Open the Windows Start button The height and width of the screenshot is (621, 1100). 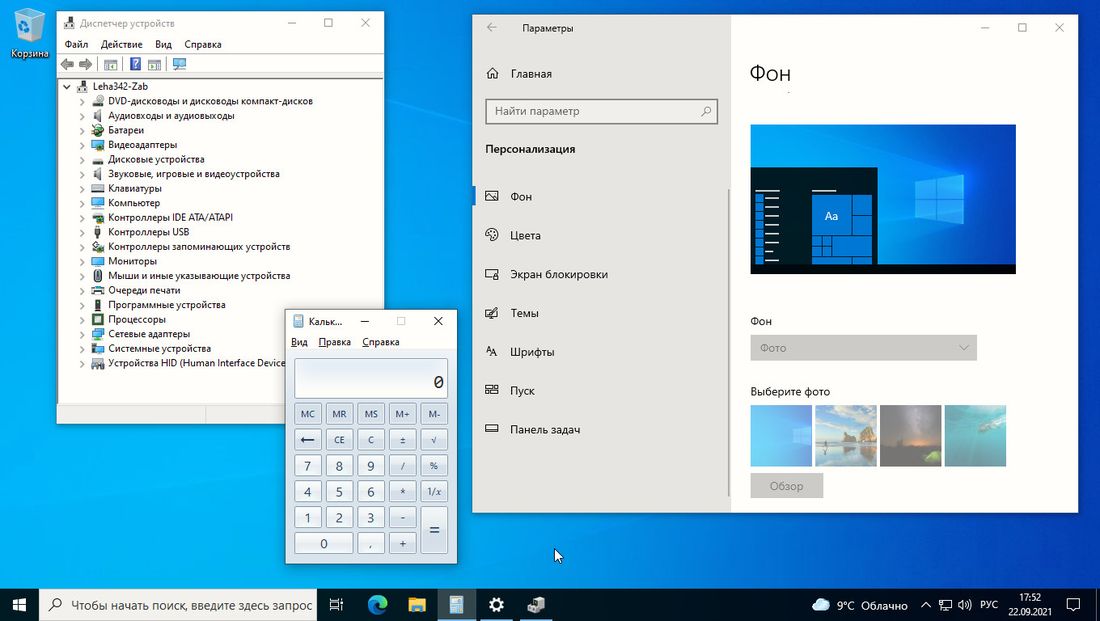pyautogui.click(x=19, y=605)
